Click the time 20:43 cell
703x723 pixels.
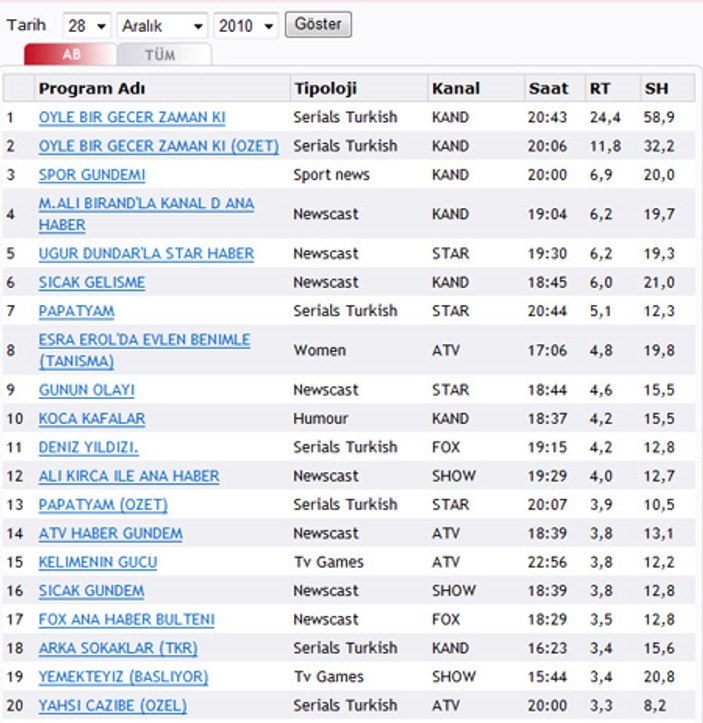(547, 118)
